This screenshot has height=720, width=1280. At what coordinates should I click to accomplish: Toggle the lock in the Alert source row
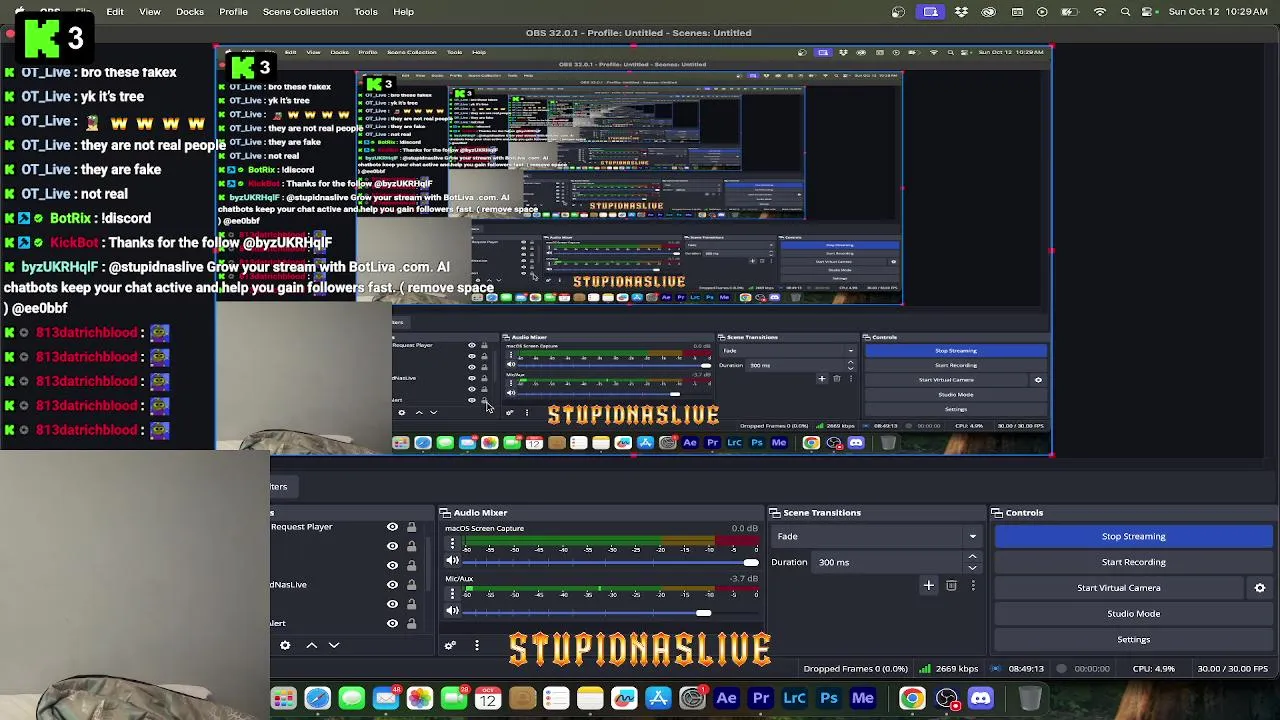[x=411, y=623]
